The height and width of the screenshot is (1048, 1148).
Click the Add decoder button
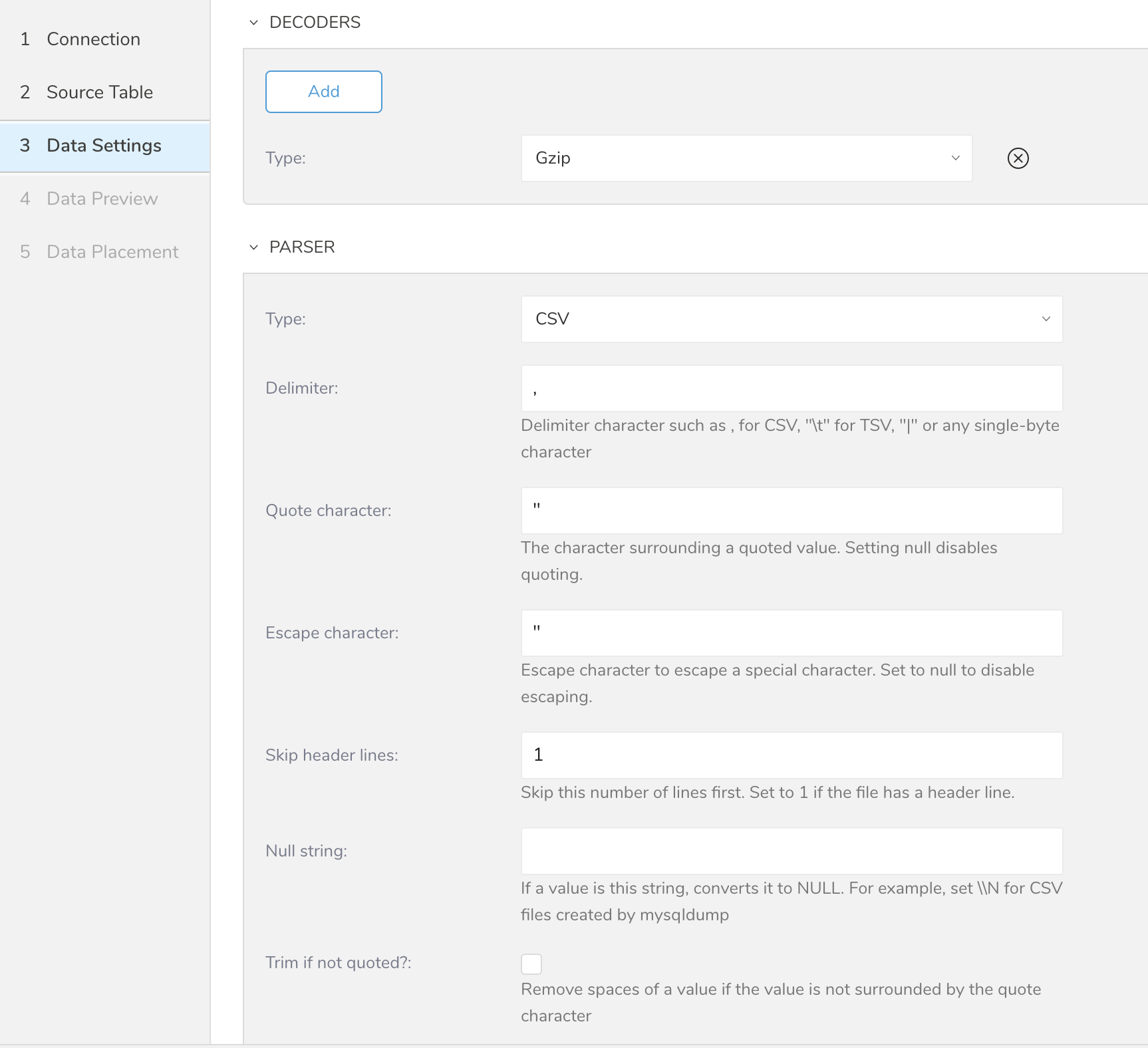click(324, 92)
